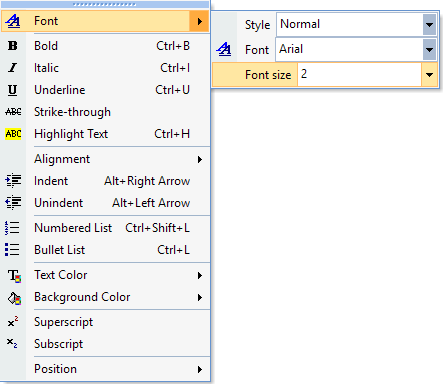Expand the Font size dropdown arrow
This screenshot has height=384, width=443.
coord(429,75)
